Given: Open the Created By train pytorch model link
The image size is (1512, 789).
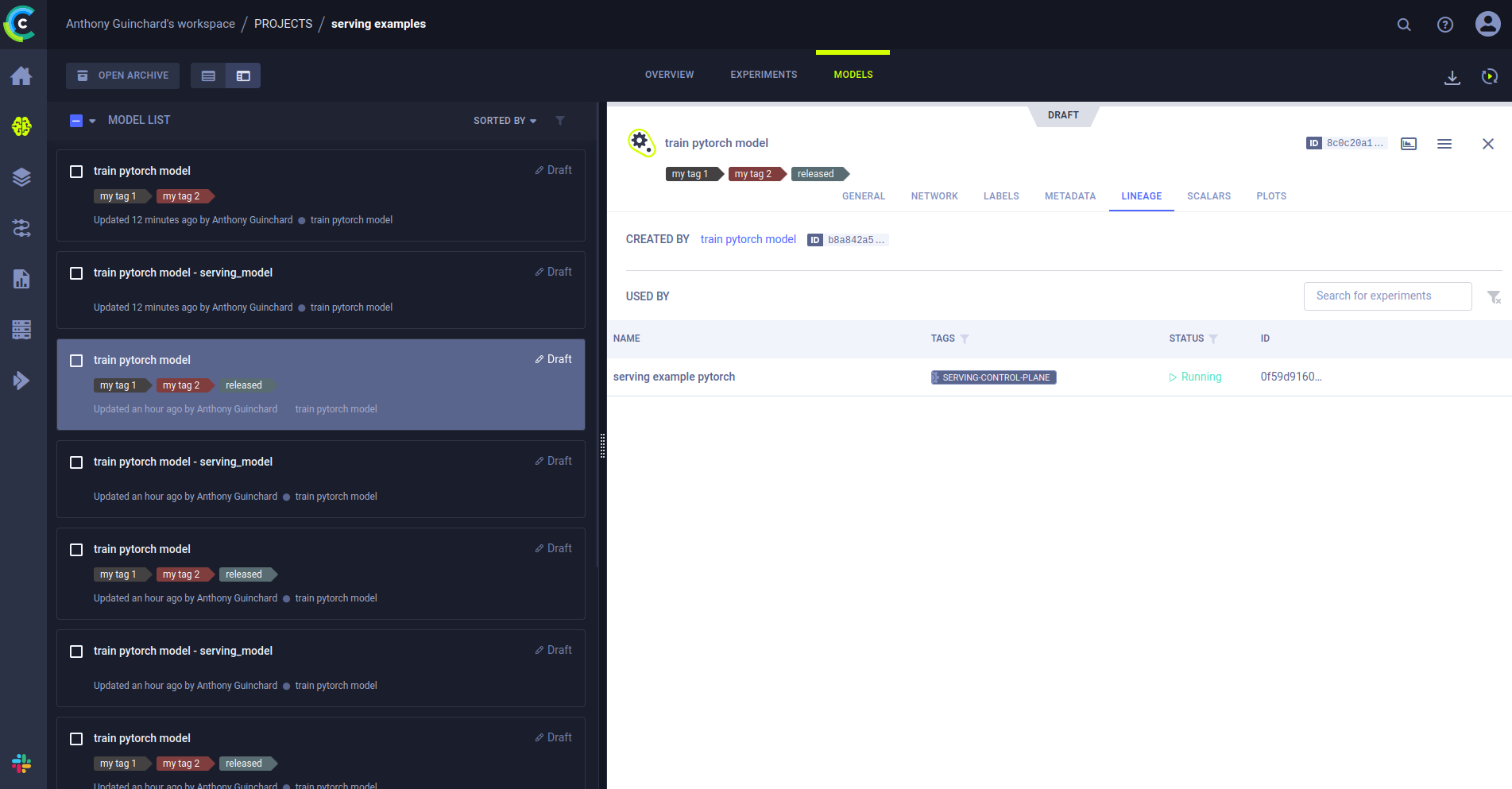Looking at the screenshot, I should (x=748, y=239).
